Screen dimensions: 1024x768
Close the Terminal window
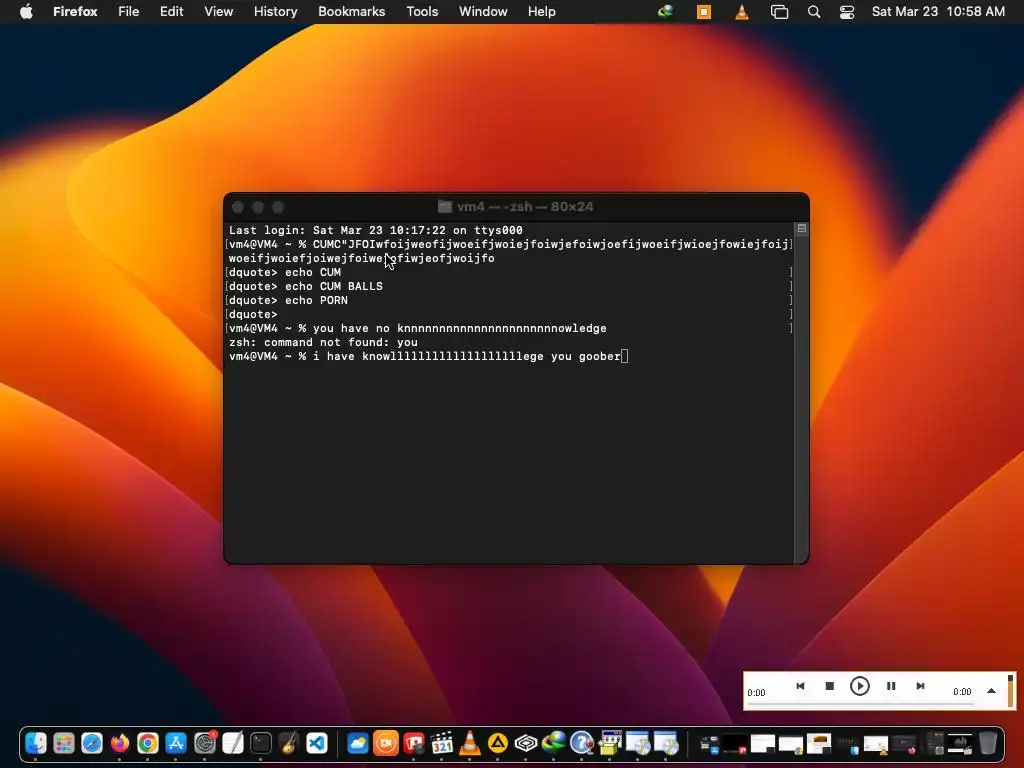238,207
